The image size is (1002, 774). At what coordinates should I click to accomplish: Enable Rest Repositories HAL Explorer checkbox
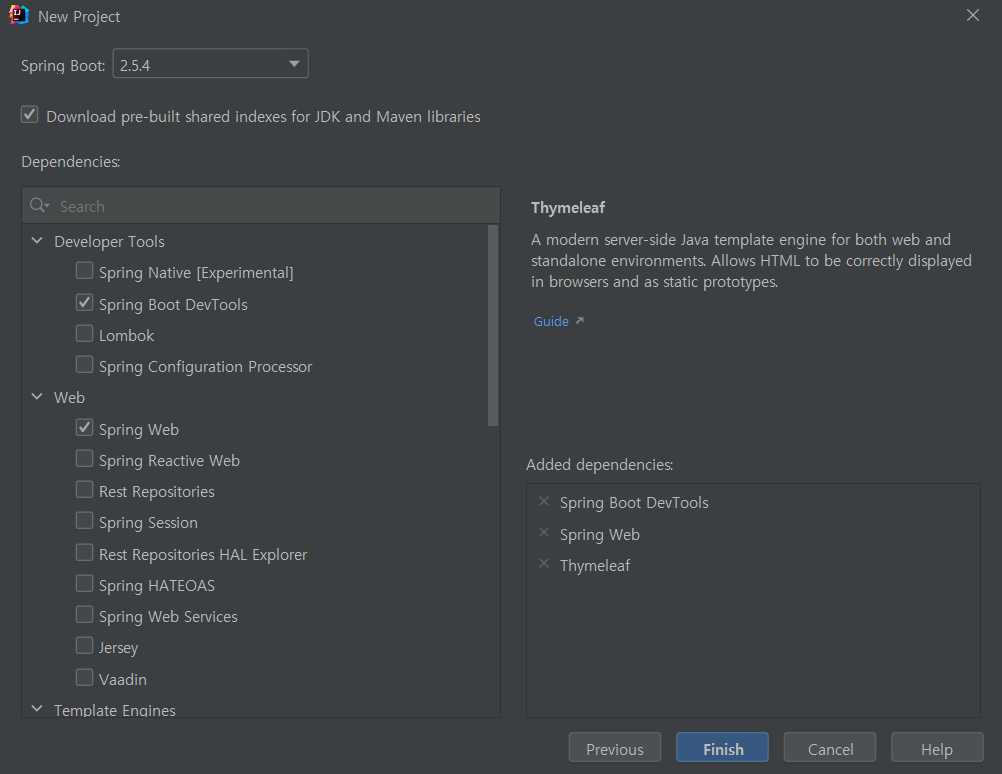[84, 552]
